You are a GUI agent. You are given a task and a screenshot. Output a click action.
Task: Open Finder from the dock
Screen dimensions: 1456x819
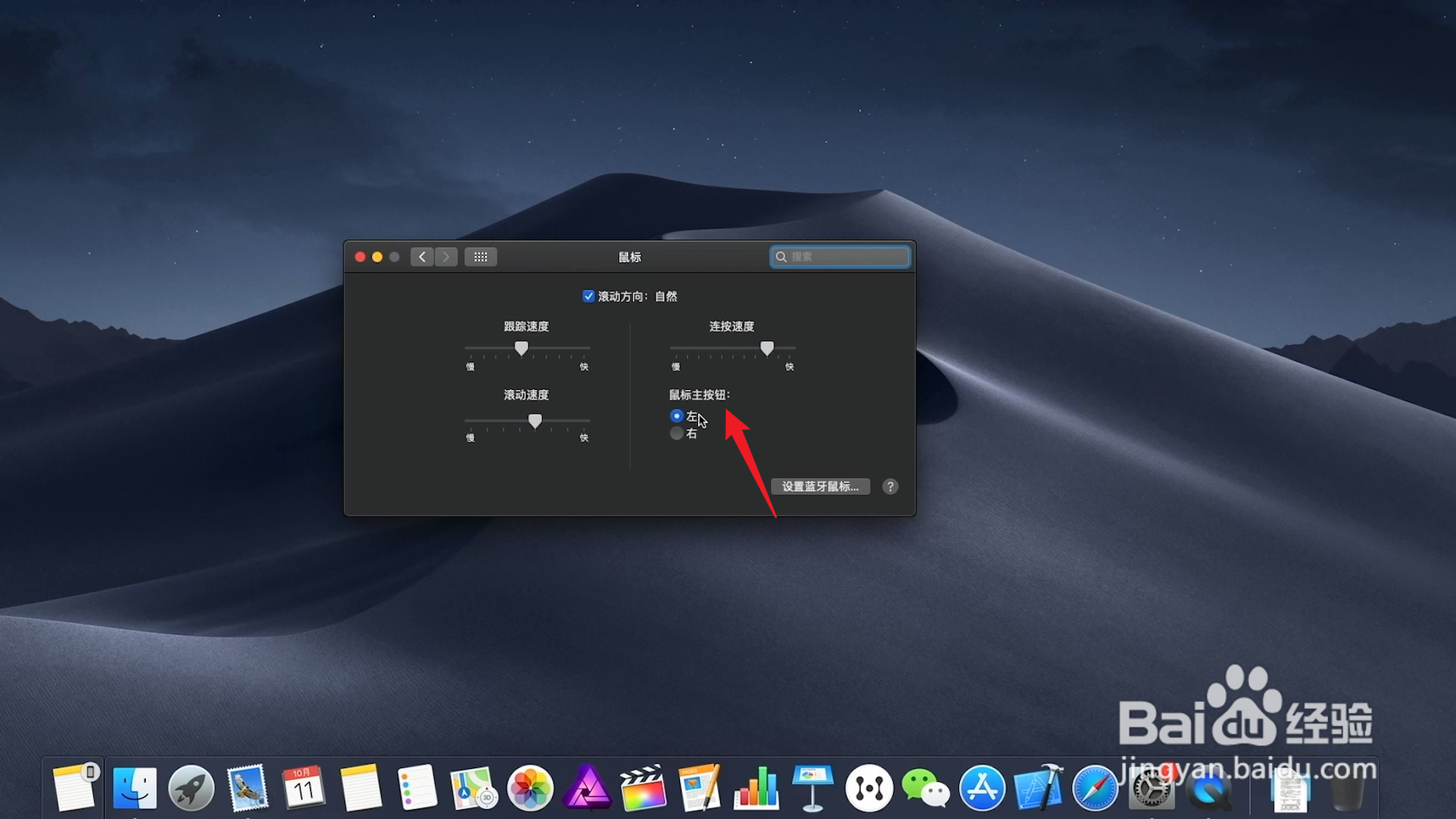tap(135, 788)
